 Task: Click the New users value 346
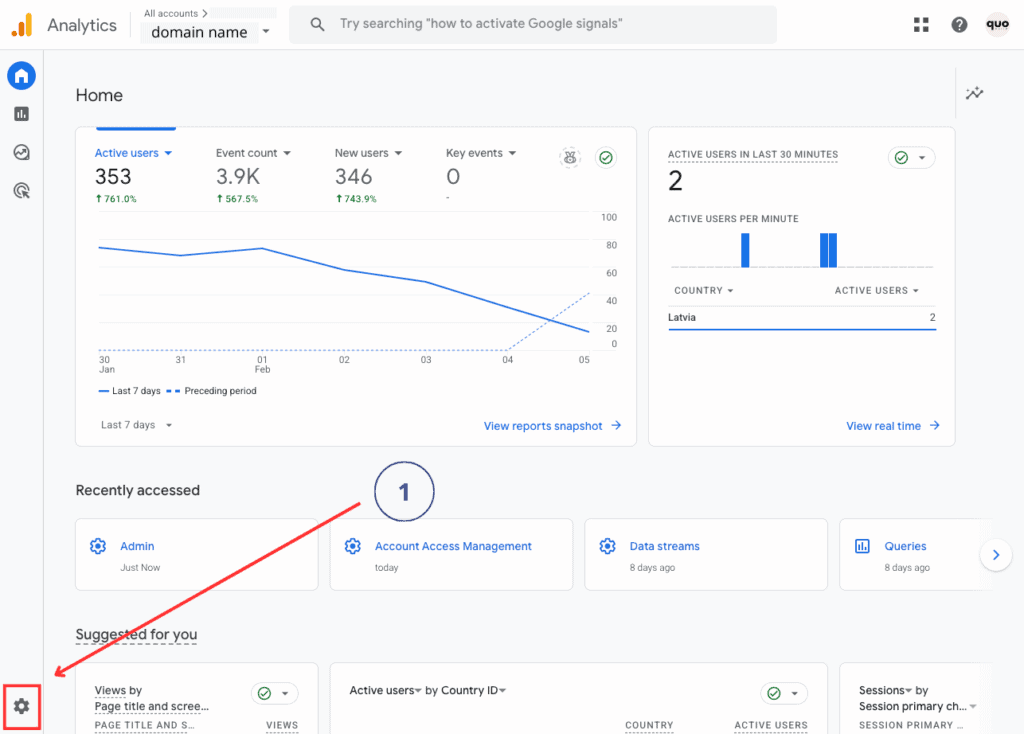[353, 176]
